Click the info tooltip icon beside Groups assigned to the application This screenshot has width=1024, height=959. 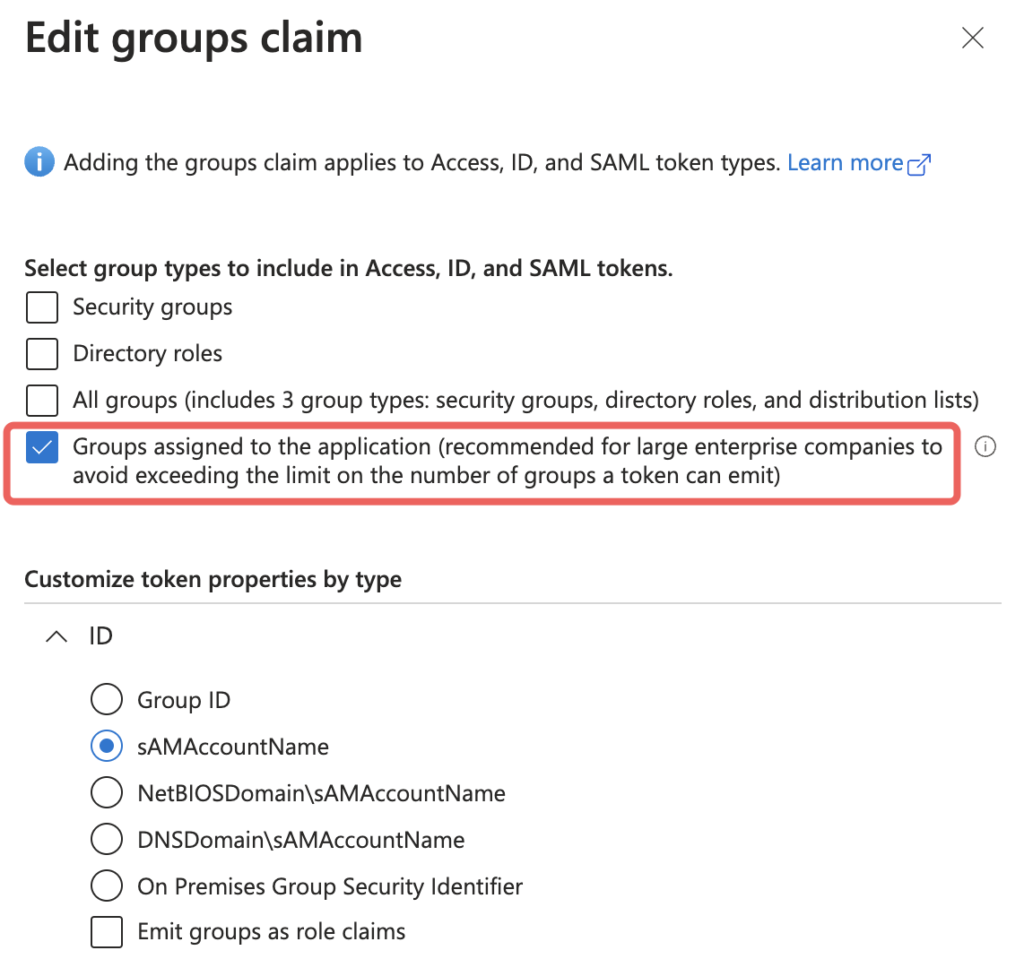tap(985, 447)
